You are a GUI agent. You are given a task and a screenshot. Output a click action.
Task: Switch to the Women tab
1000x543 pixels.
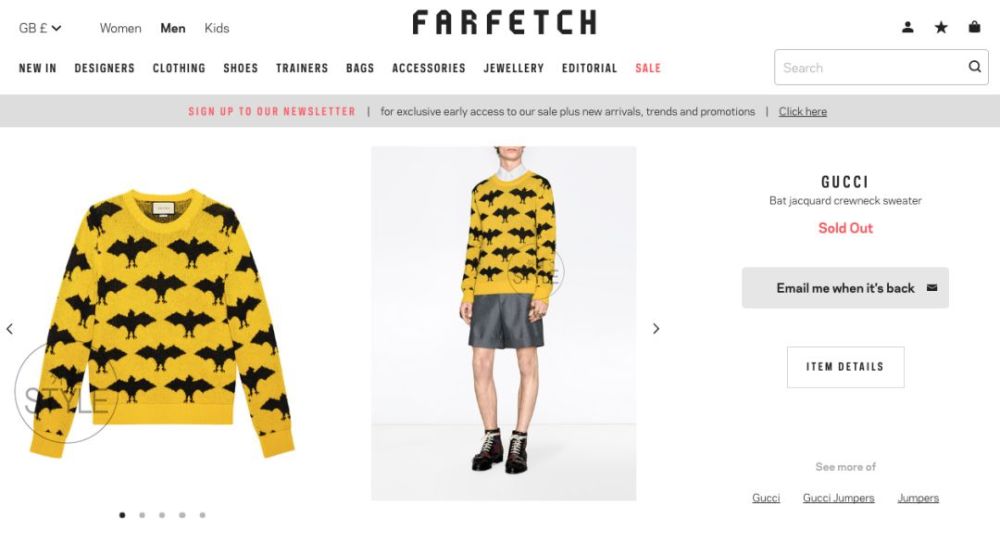(x=121, y=28)
